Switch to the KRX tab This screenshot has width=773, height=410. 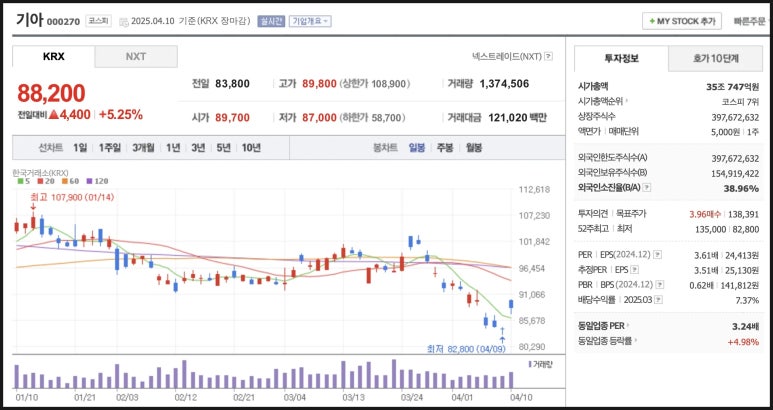pyautogui.click(x=53, y=56)
